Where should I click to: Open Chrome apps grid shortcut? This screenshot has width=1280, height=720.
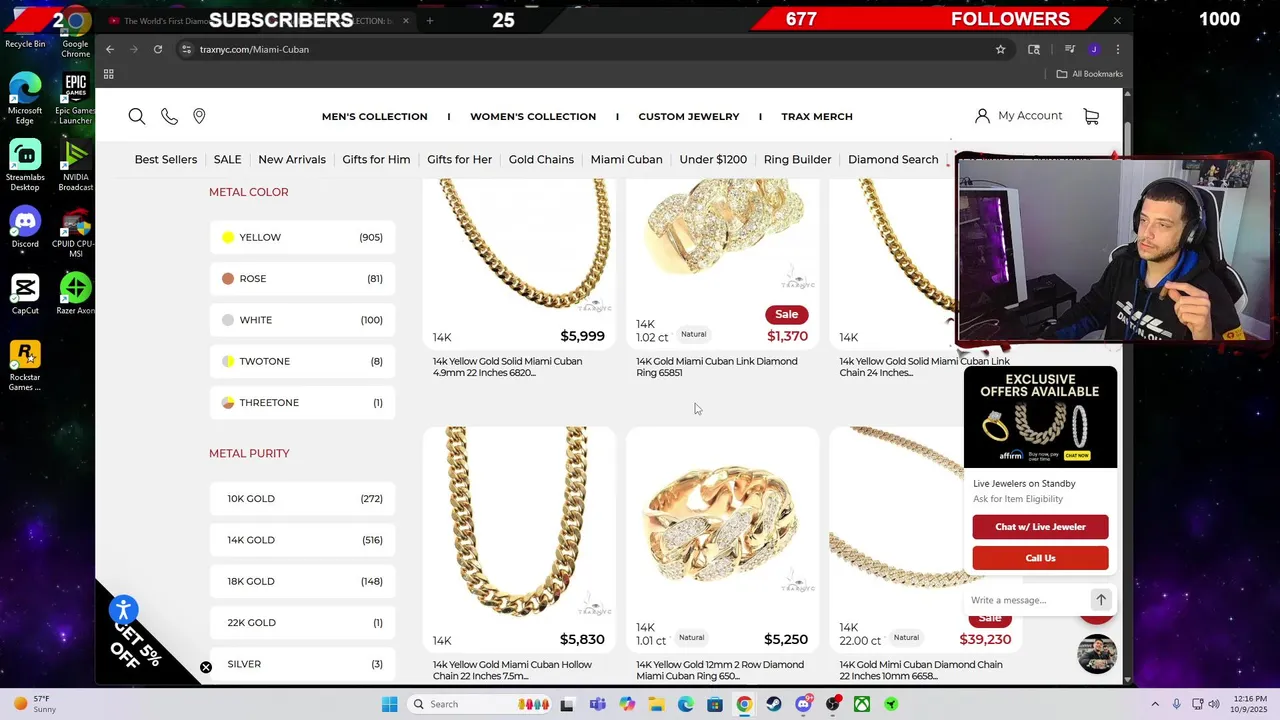pyautogui.click(x=108, y=74)
